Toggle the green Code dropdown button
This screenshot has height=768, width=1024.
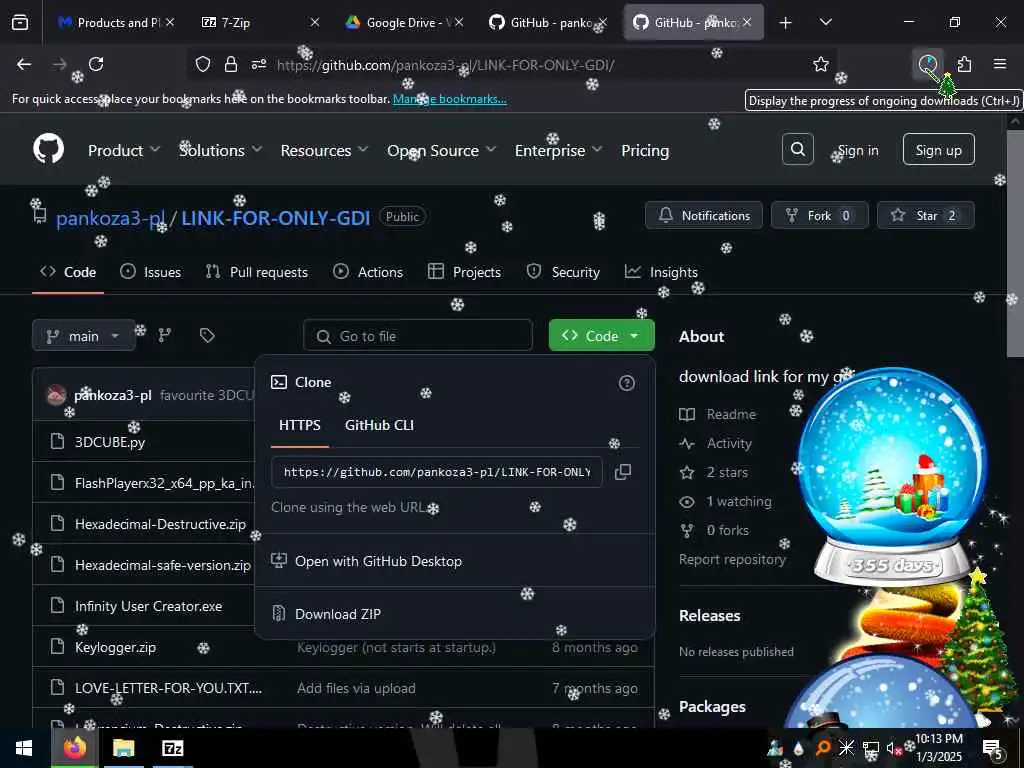tap(601, 336)
